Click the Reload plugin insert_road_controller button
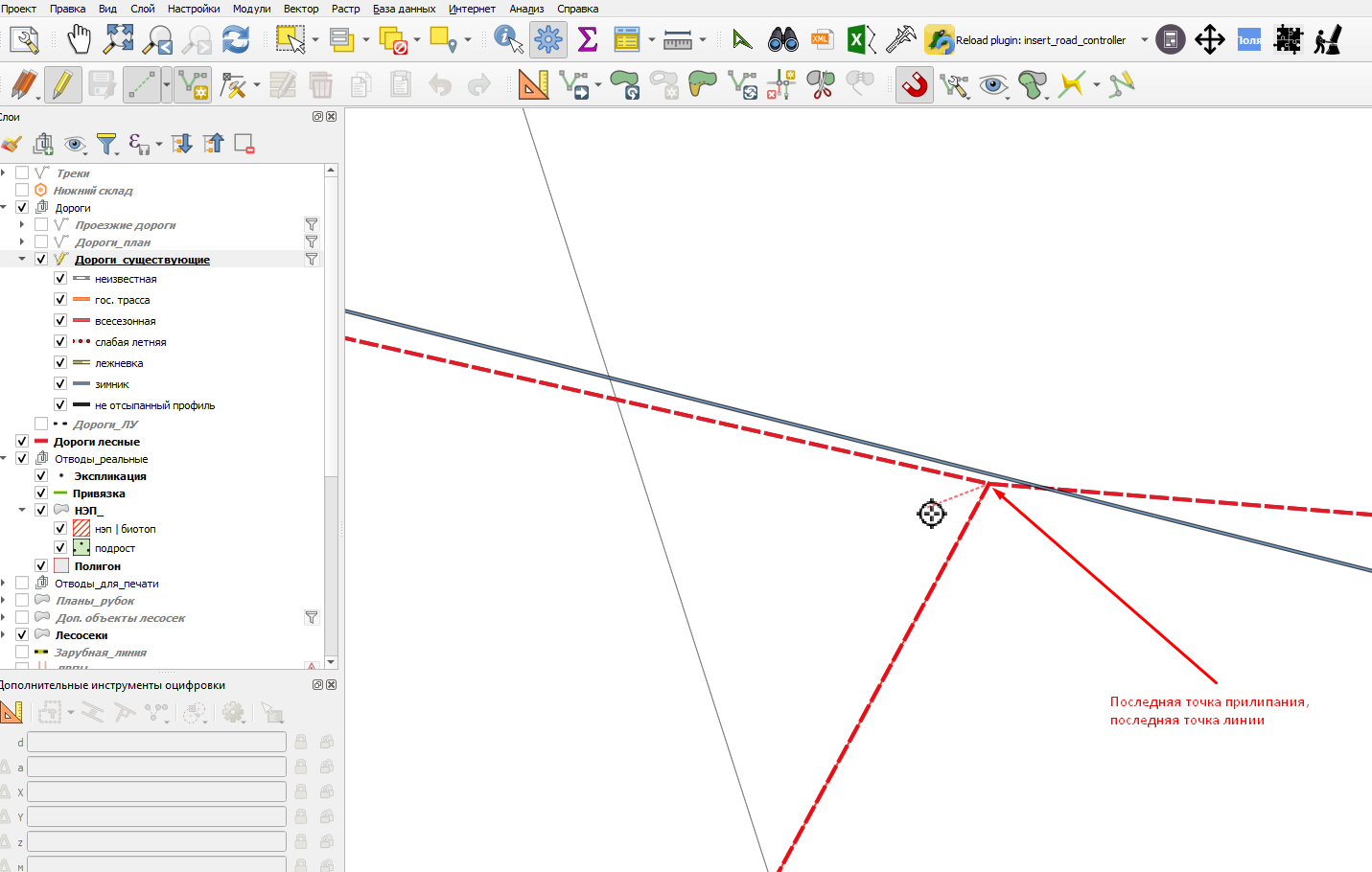 click(x=1026, y=40)
